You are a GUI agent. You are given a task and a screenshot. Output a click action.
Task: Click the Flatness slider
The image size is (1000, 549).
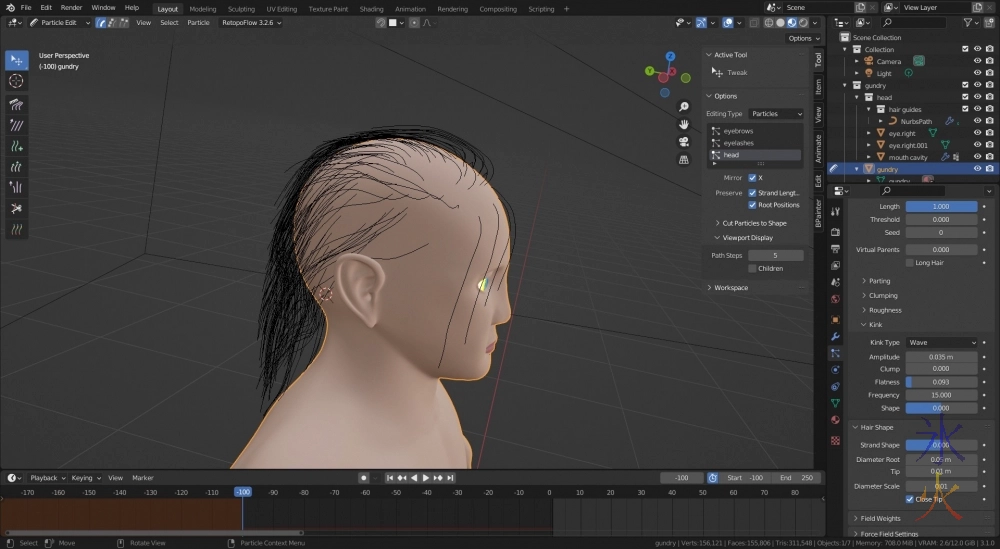[941, 382]
